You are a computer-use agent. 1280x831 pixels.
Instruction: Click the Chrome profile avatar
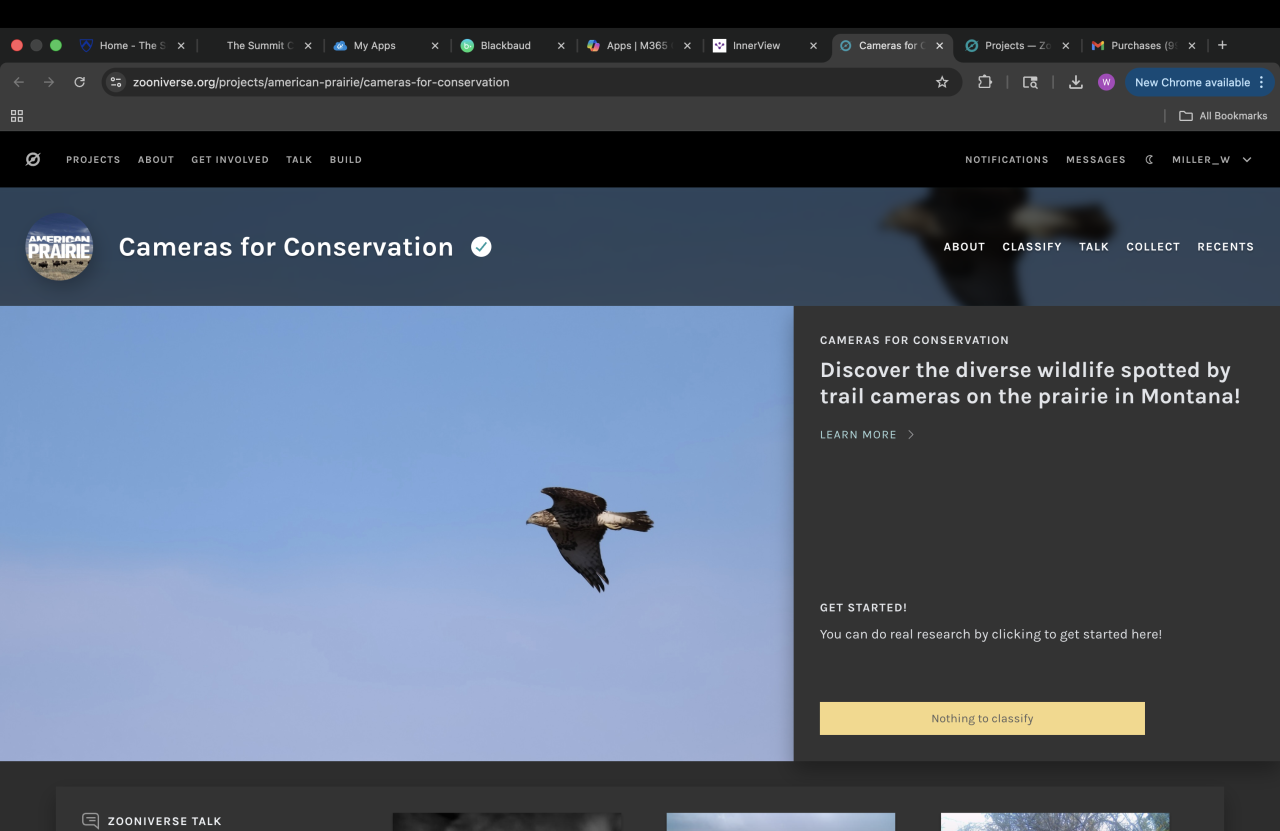tap(1106, 82)
